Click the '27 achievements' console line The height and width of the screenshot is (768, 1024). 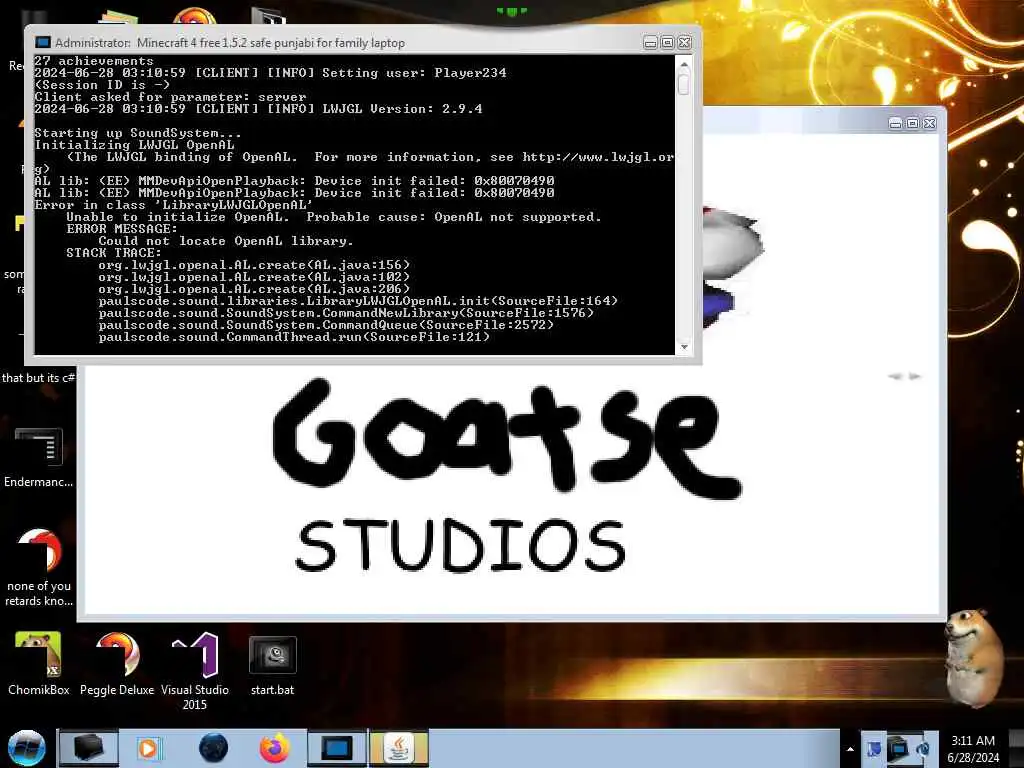93,61
